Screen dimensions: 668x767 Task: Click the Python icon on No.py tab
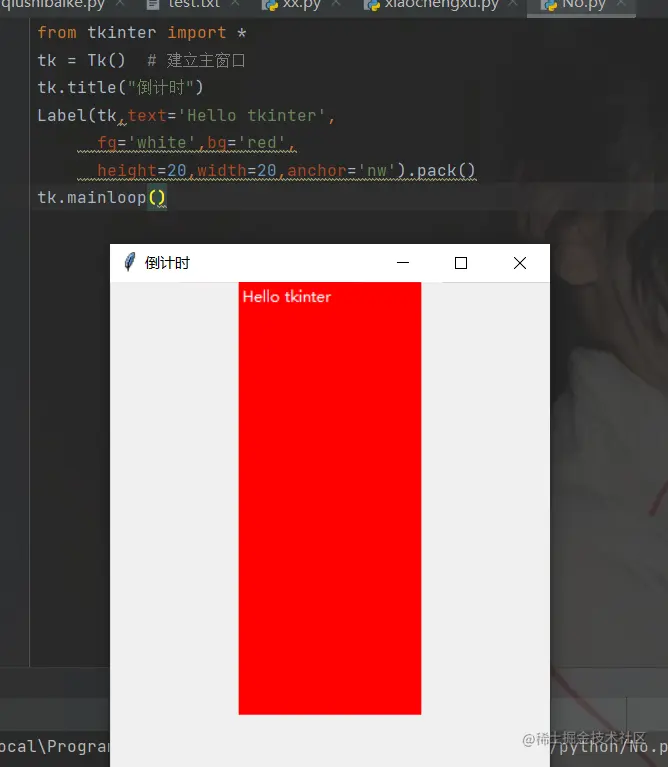549,4
